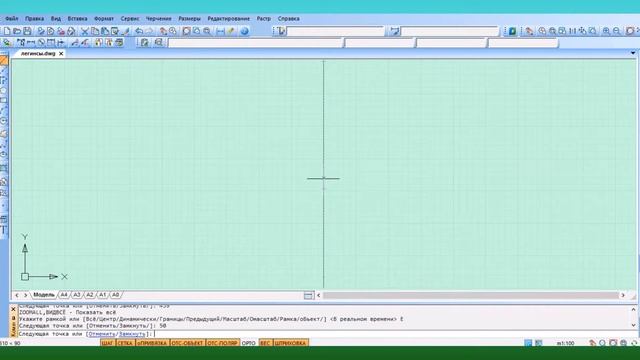This screenshot has width=640, height=360.
Task: Click the Pan hand icon
Action: pos(163,31)
